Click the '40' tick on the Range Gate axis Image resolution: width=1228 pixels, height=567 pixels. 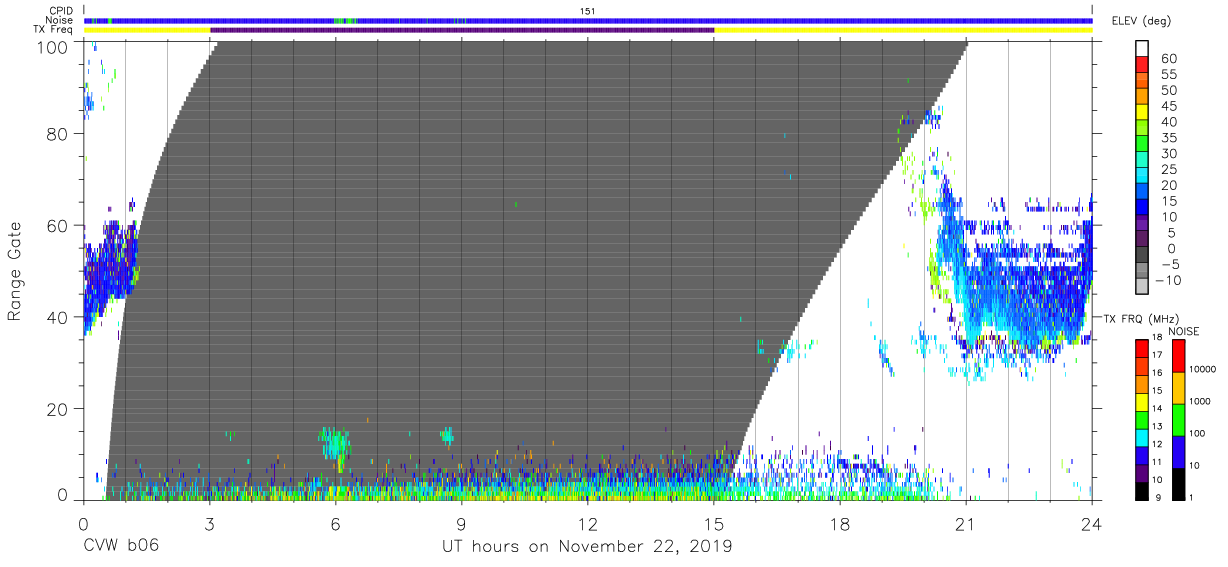(57, 317)
